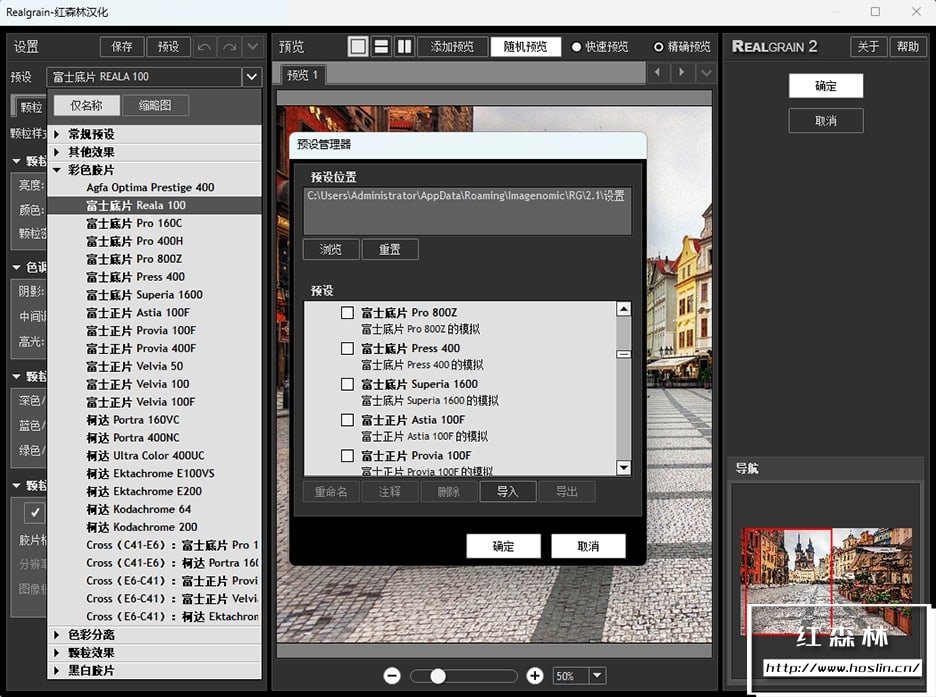The height and width of the screenshot is (697, 936).
Task: Click the undo arrow in settings panel
Action: click(x=204, y=47)
